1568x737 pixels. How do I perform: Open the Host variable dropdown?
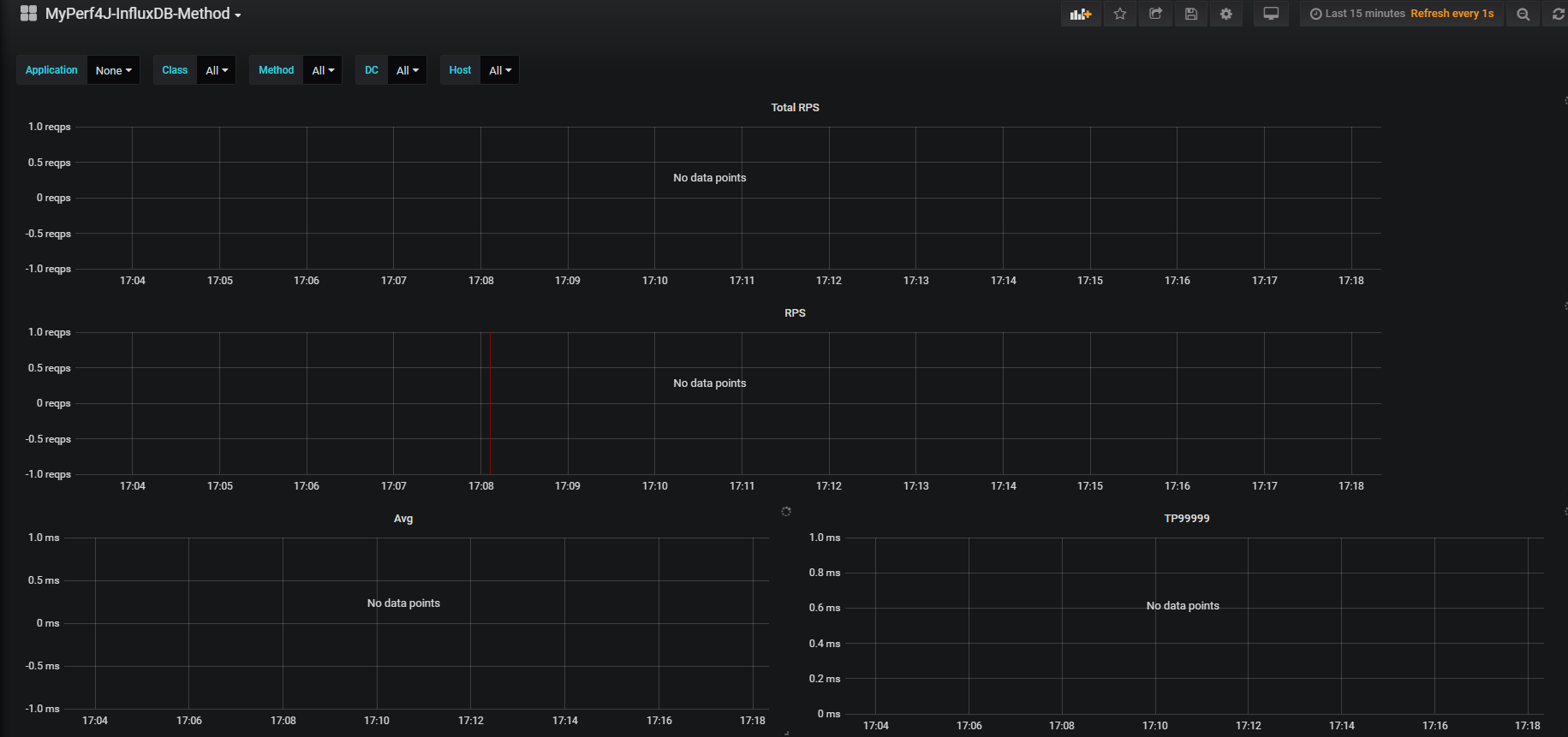[500, 70]
